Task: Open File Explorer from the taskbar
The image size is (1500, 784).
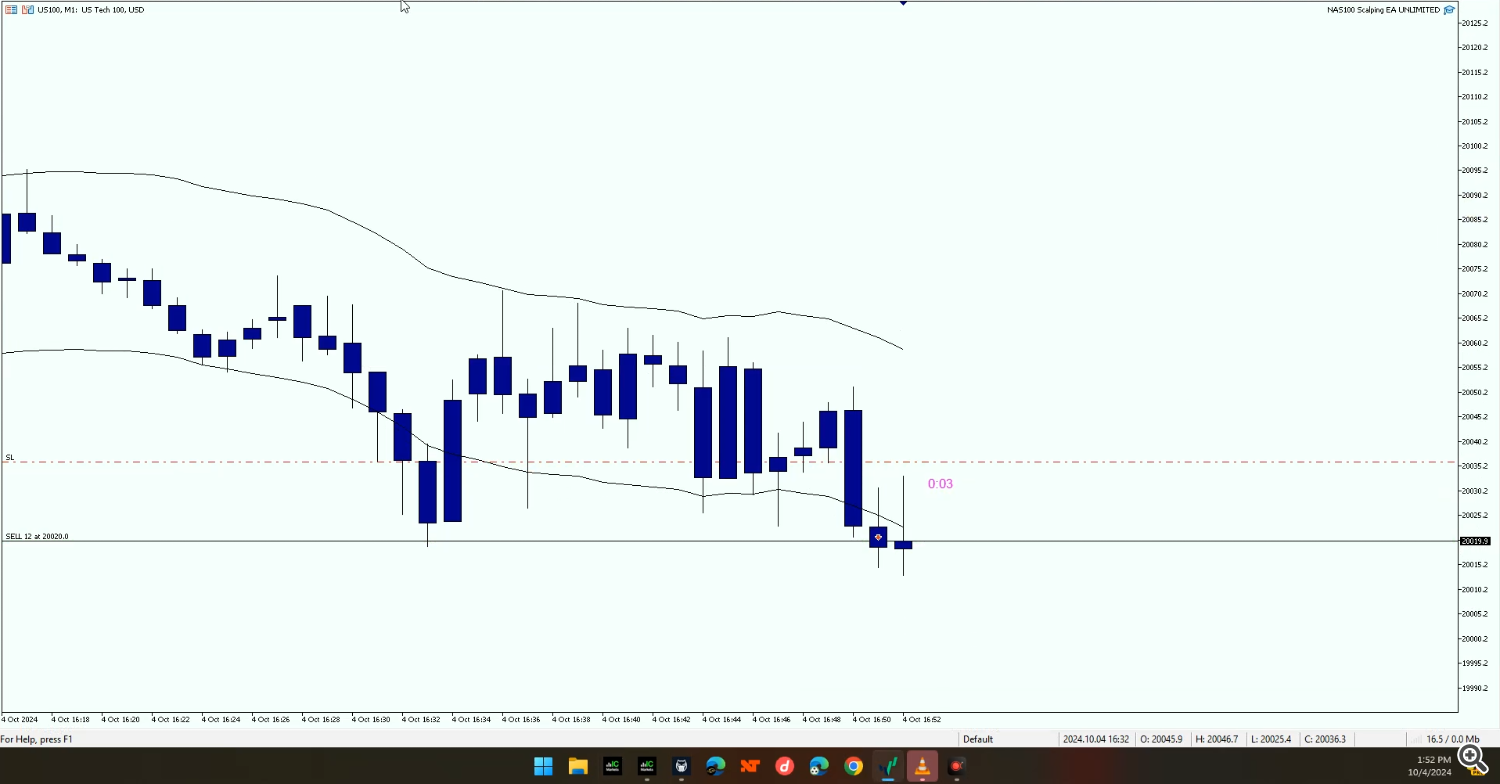Action: pyautogui.click(x=578, y=766)
